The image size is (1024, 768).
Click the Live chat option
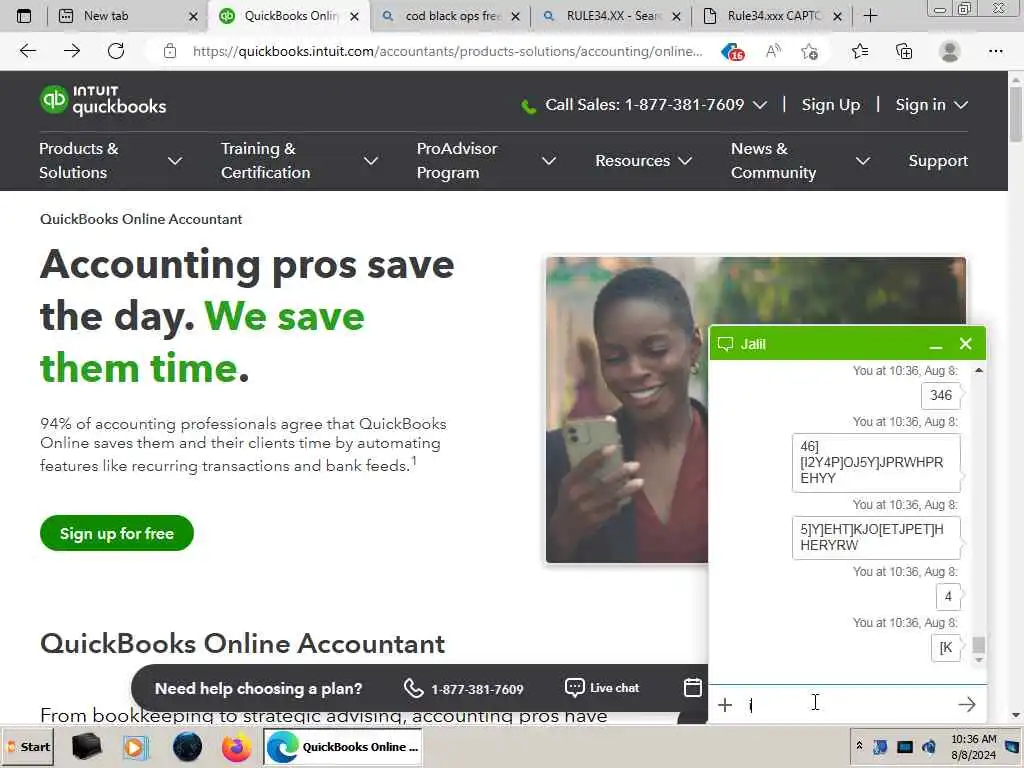click(x=601, y=688)
